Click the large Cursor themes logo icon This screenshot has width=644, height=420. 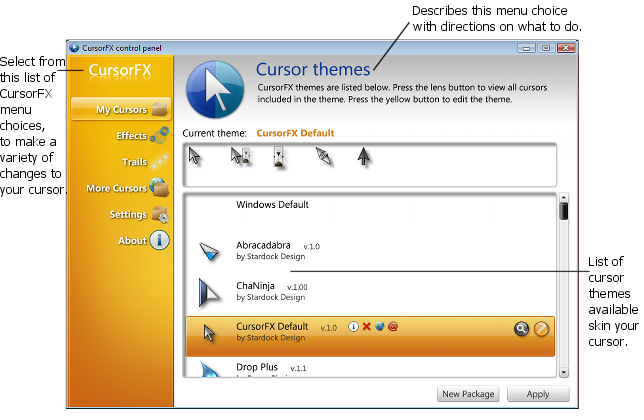pos(215,90)
